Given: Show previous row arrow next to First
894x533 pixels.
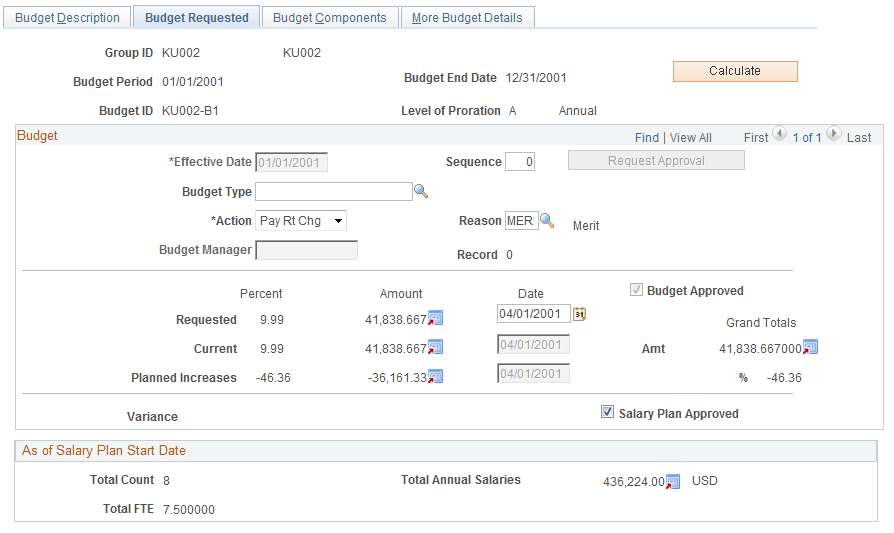Looking at the screenshot, I should tap(779, 134).
